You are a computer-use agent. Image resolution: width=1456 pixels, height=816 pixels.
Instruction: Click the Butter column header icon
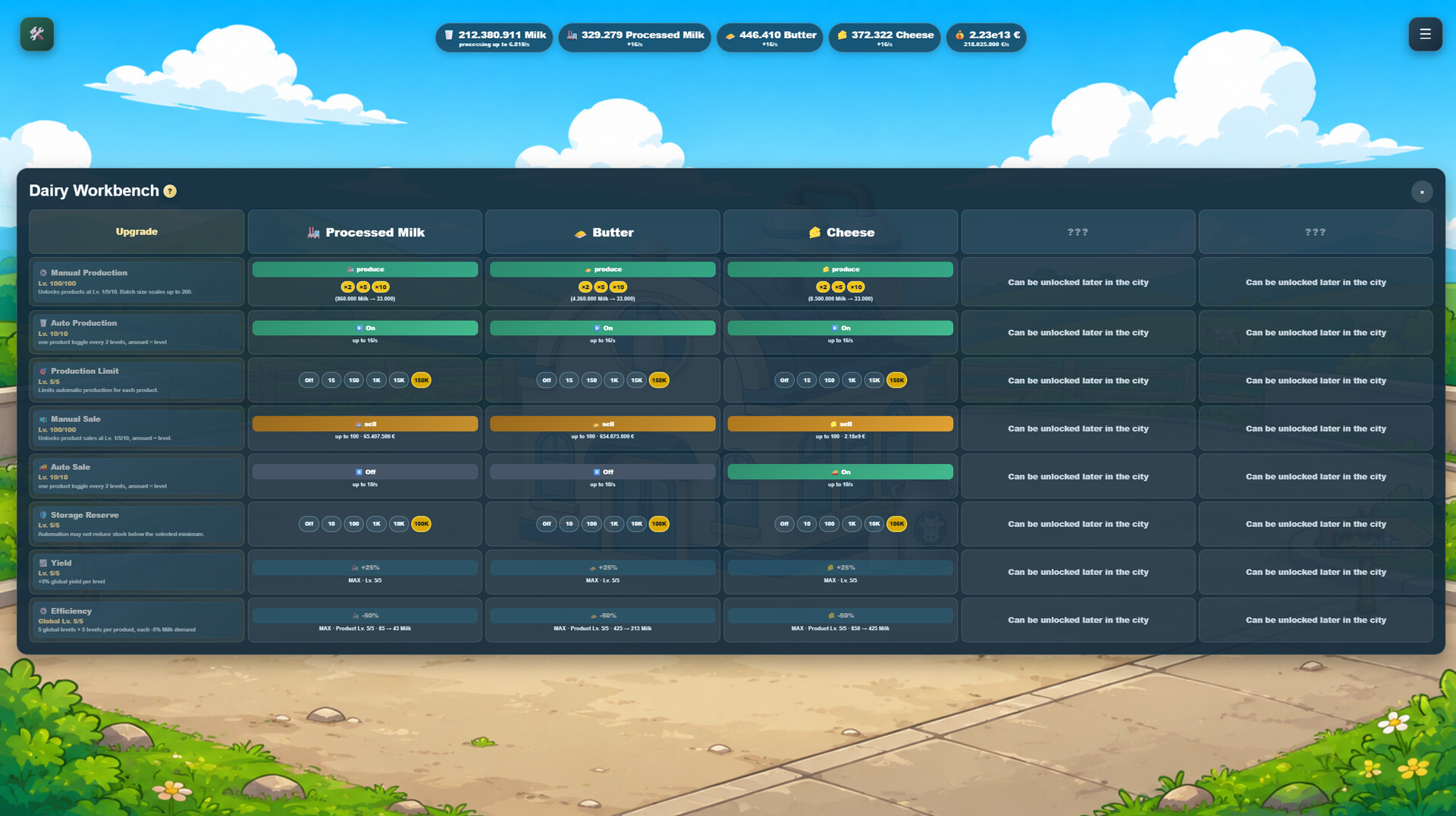[x=580, y=234]
